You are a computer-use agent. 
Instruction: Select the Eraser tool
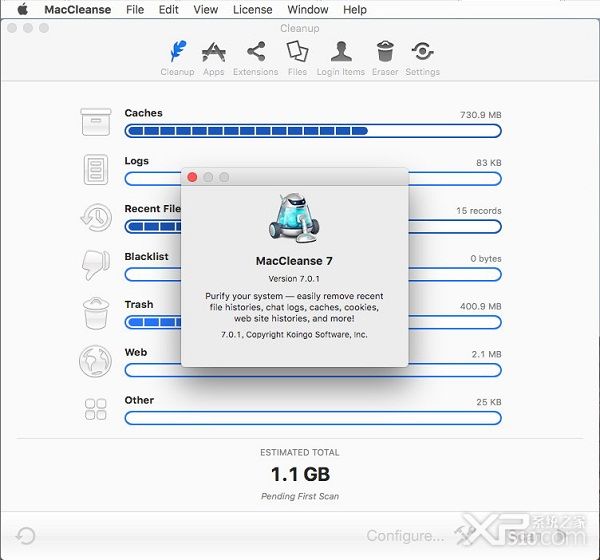[385, 58]
